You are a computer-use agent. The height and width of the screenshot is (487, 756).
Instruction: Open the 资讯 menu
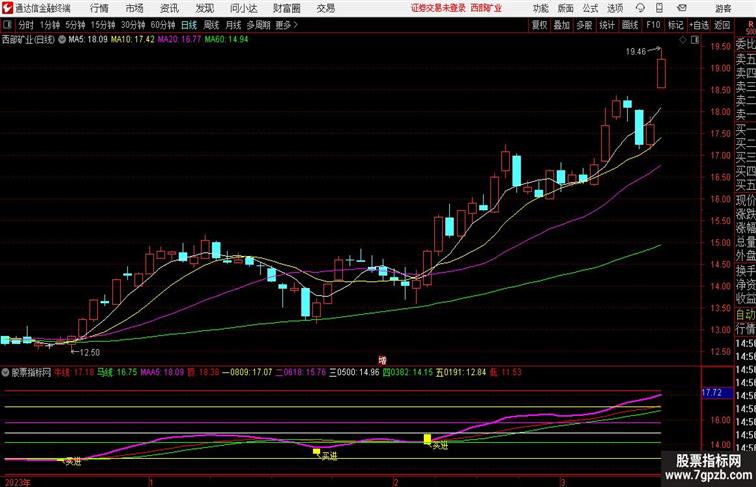click(169, 8)
